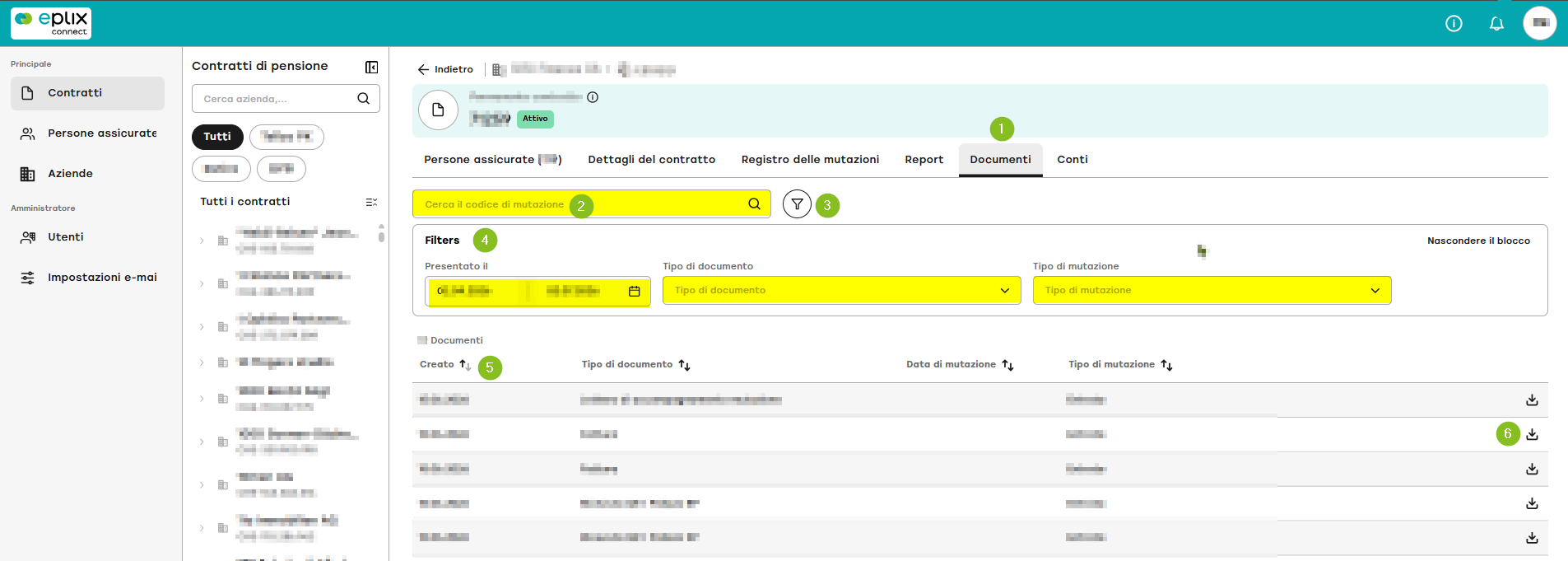Open the calendar icon in Presentato il

[635, 291]
